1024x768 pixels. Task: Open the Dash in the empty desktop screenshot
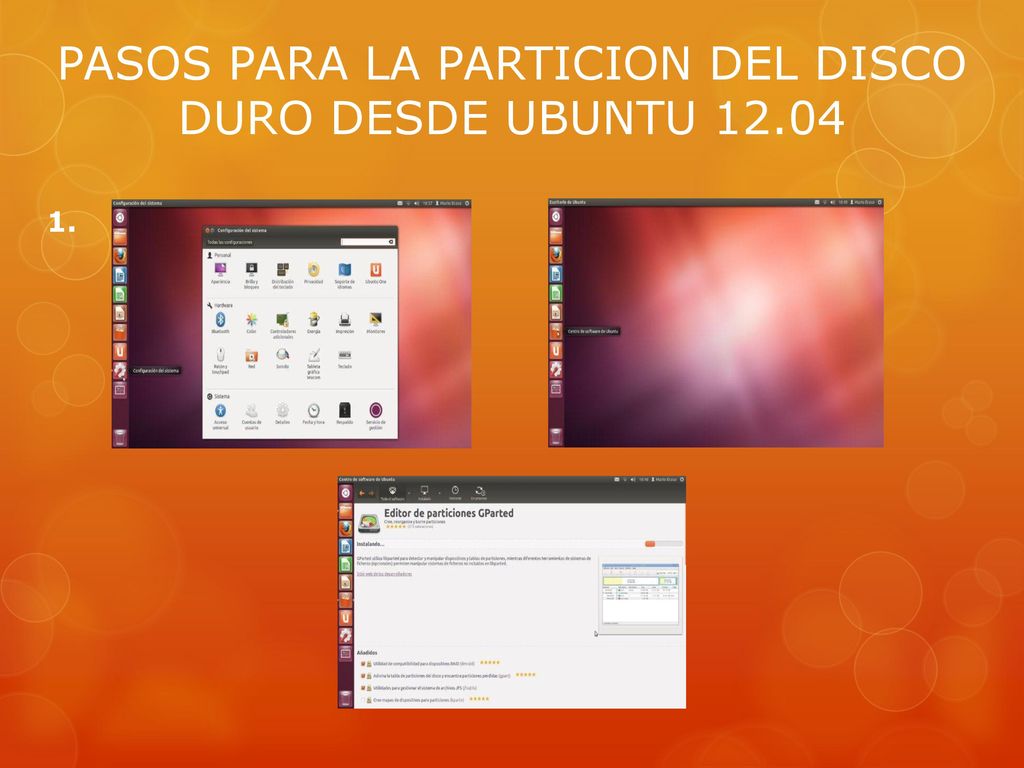pos(556,216)
